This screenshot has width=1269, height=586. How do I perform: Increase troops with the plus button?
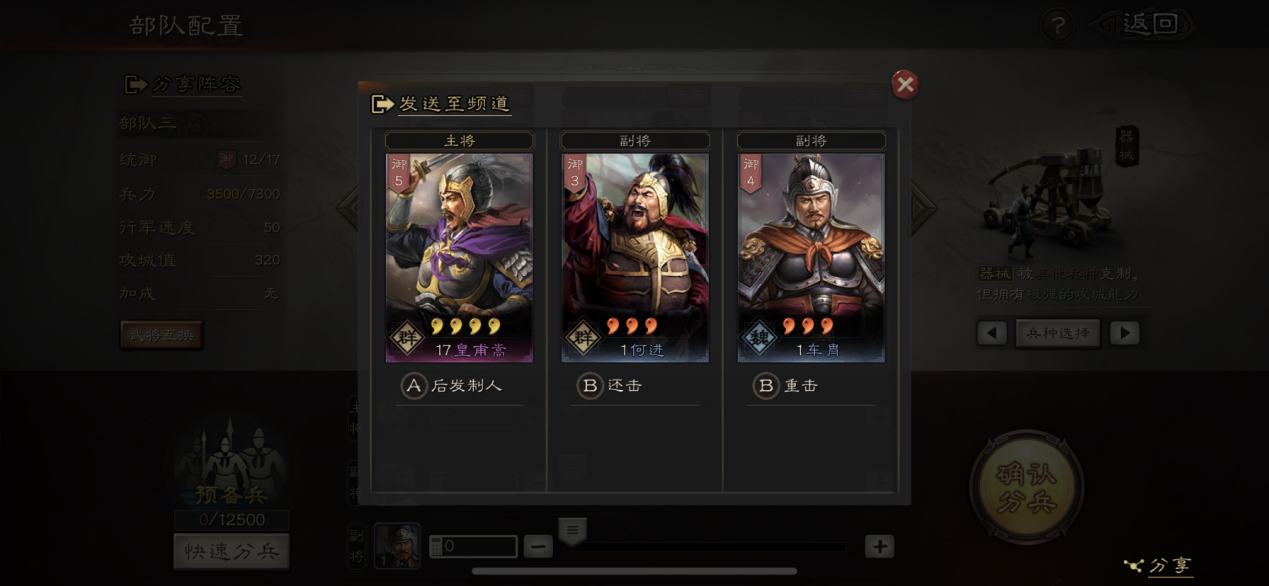coord(879,546)
